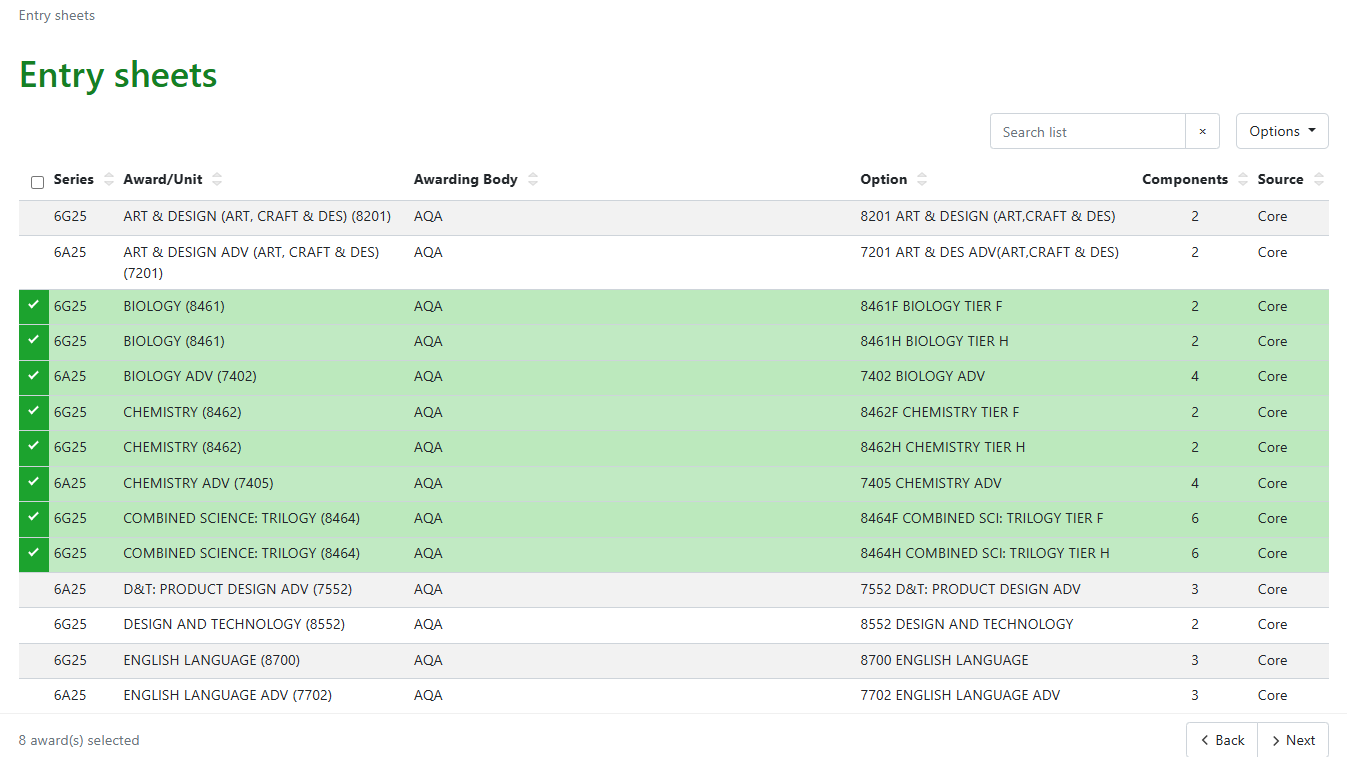Screen dimensions: 1347x757
Task: Open the Options dropdown
Action: coord(1282,131)
